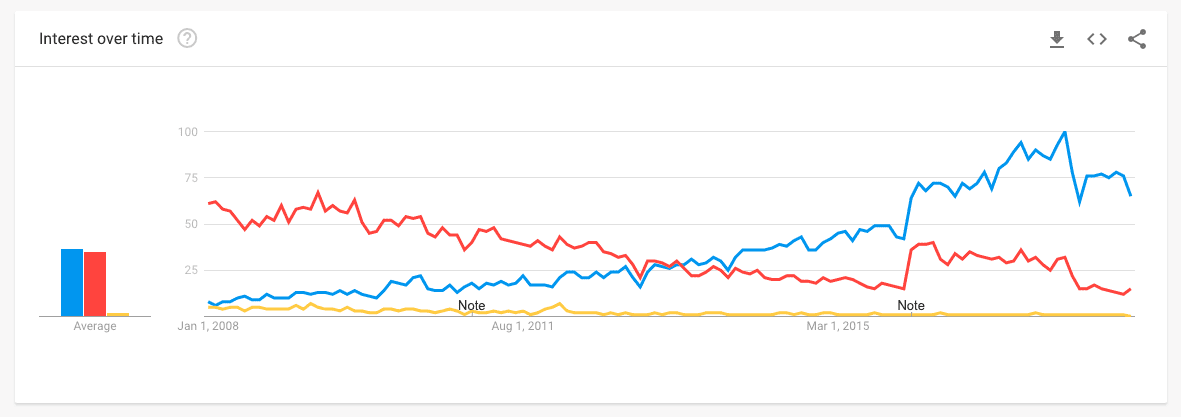Click the red line's starting point in 2008

pyautogui.click(x=209, y=203)
